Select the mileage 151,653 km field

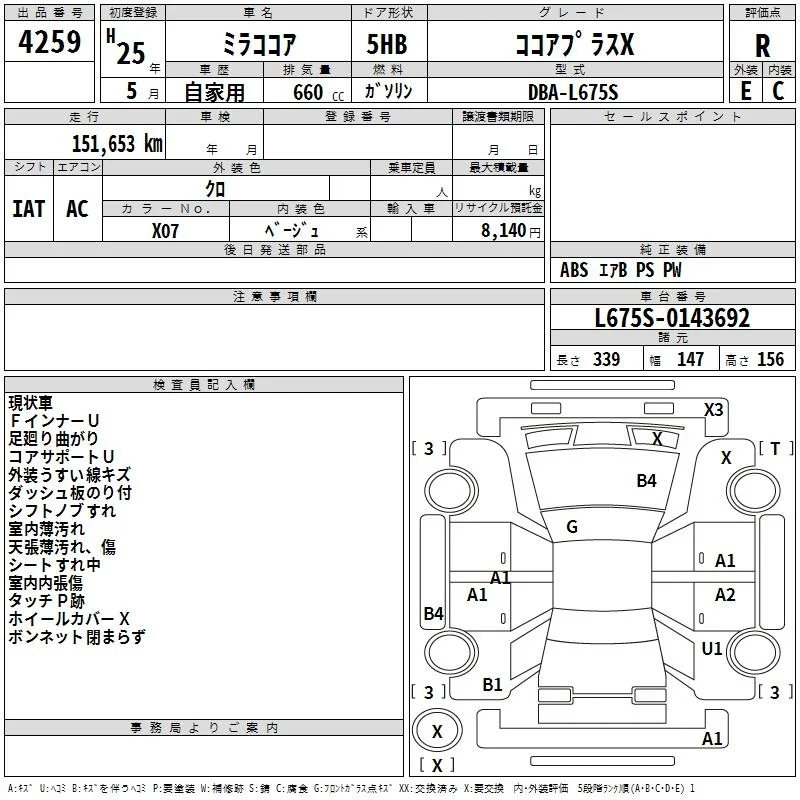(85, 142)
